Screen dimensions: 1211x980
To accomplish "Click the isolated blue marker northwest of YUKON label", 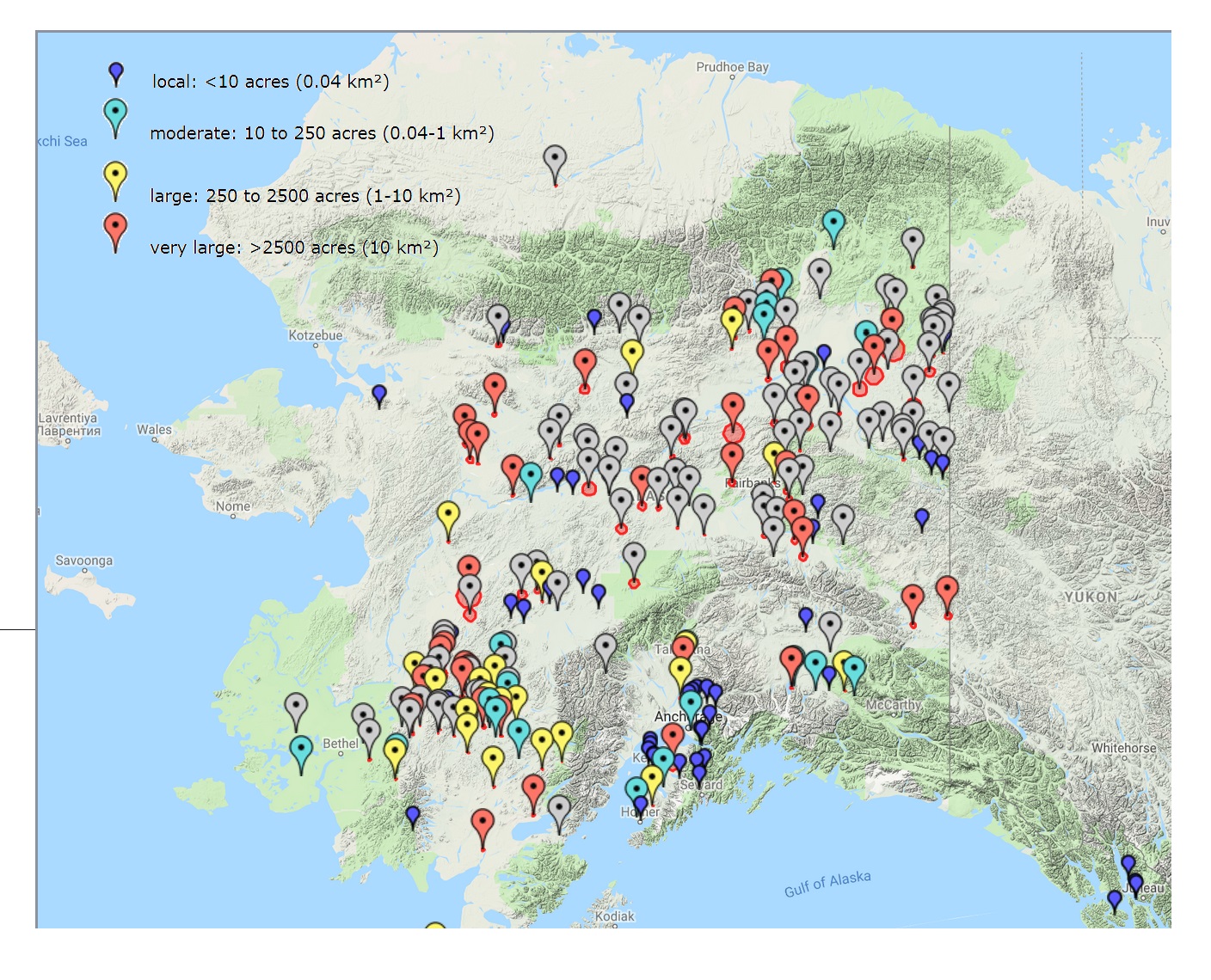I will click(x=922, y=520).
